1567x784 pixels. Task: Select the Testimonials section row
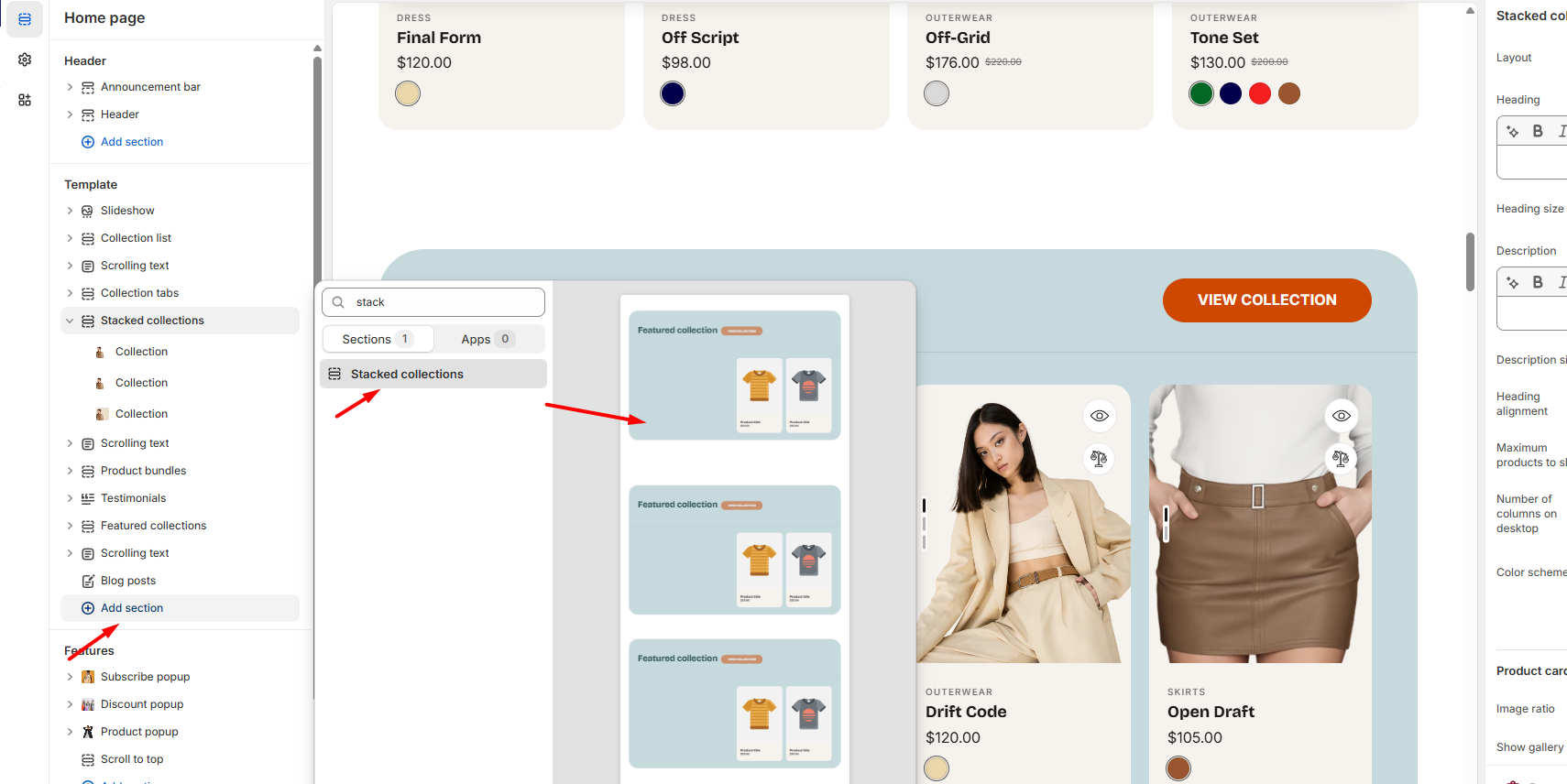pyautogui.click(x=180, y=498)
